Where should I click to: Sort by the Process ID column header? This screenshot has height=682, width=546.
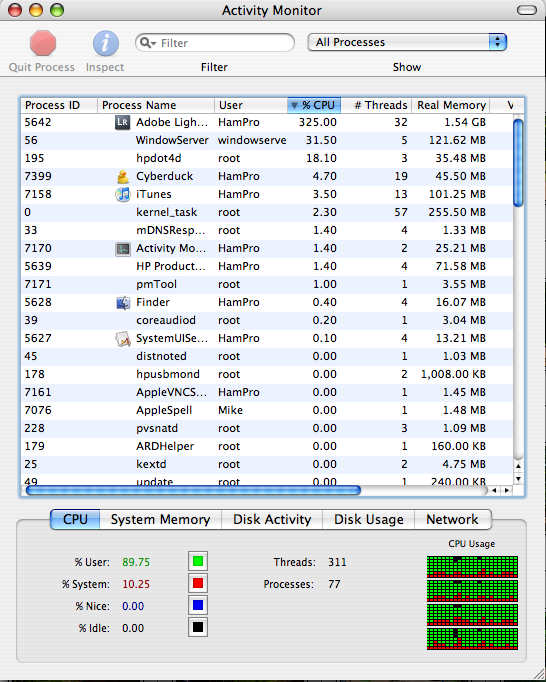click(x=59, y=105)
